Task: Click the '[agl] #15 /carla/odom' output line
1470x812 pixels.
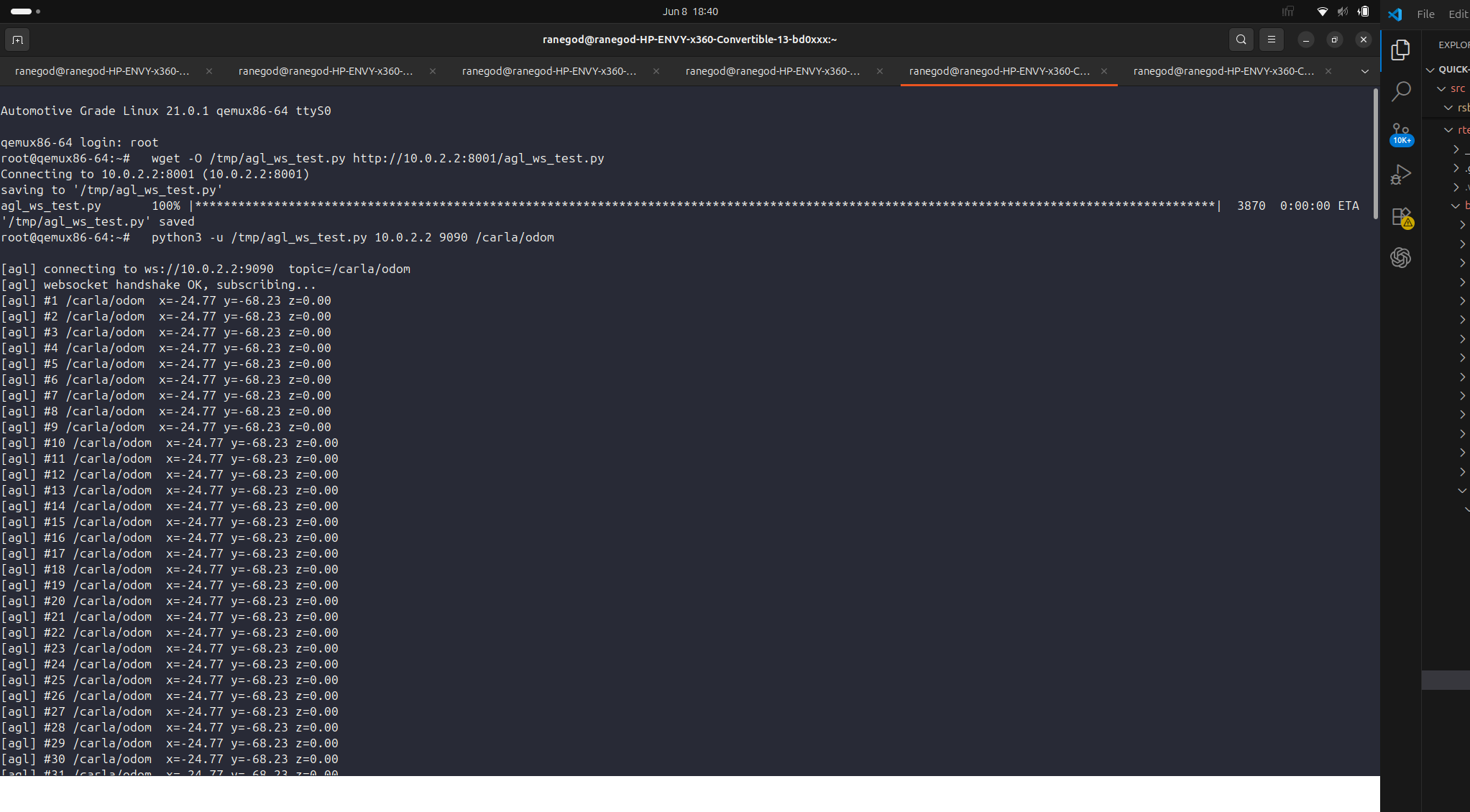Action: pos(170,522)
